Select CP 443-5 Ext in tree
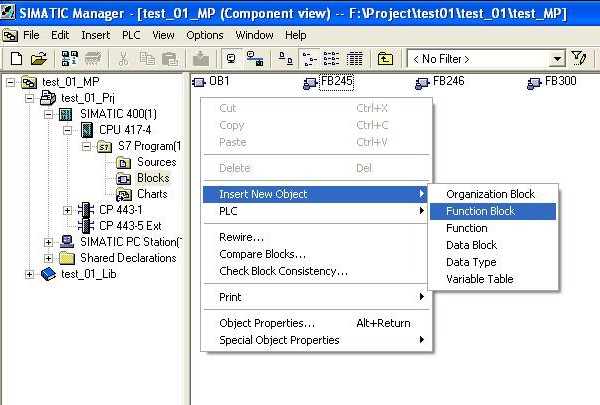The image size is (600, 405). click(130, 226)
